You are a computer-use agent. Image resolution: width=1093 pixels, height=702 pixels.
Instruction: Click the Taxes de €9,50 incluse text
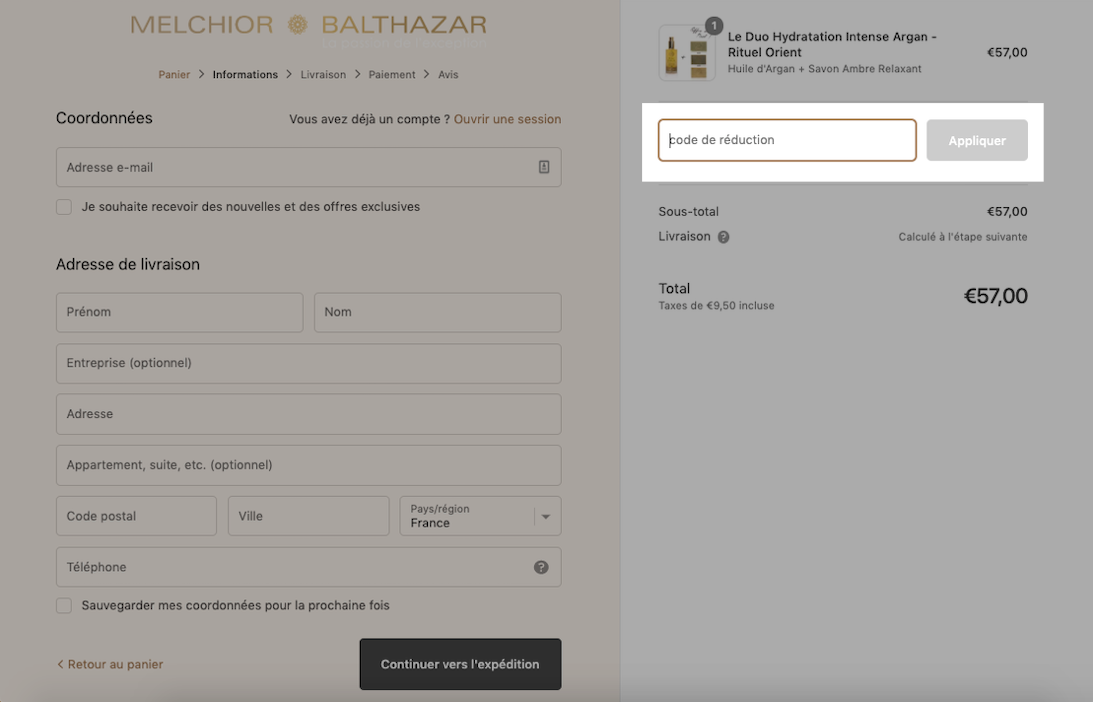tap(717, 305)
